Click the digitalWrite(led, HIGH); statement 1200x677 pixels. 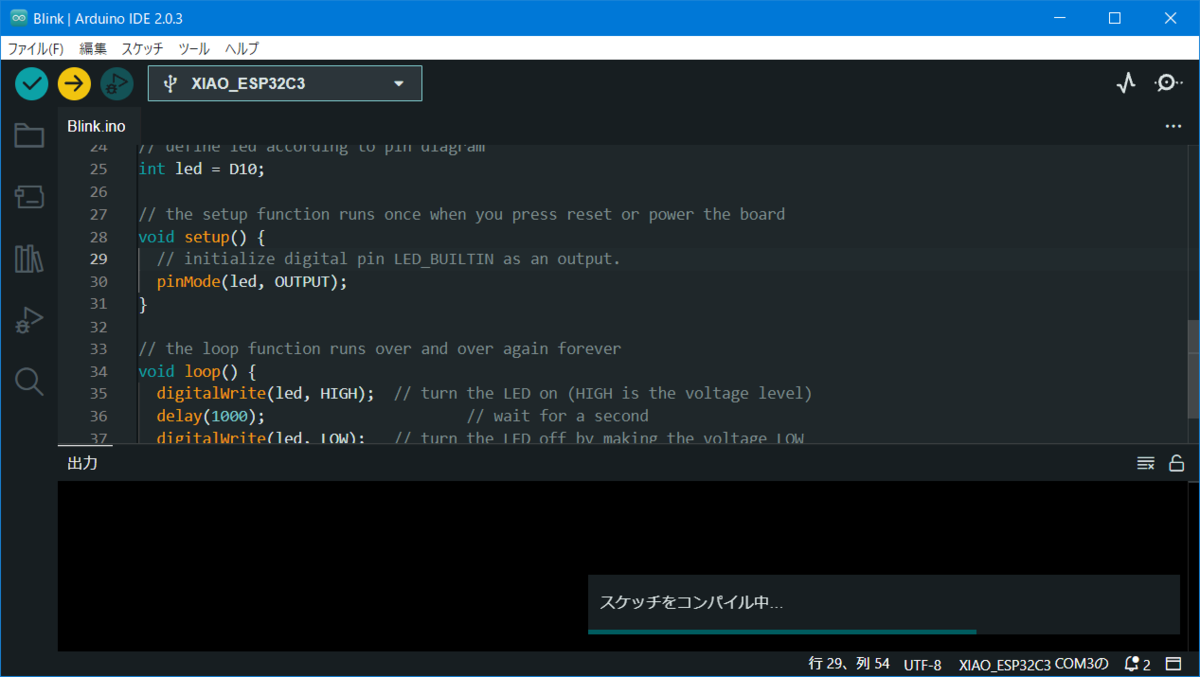(265, 393)
